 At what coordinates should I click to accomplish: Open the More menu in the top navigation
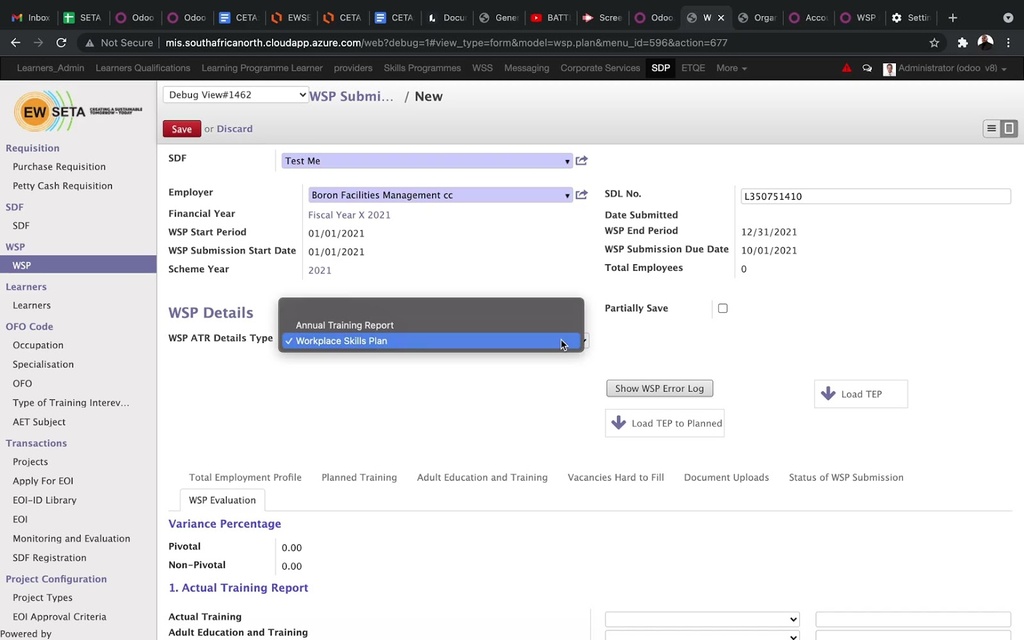tap(731, 68)
